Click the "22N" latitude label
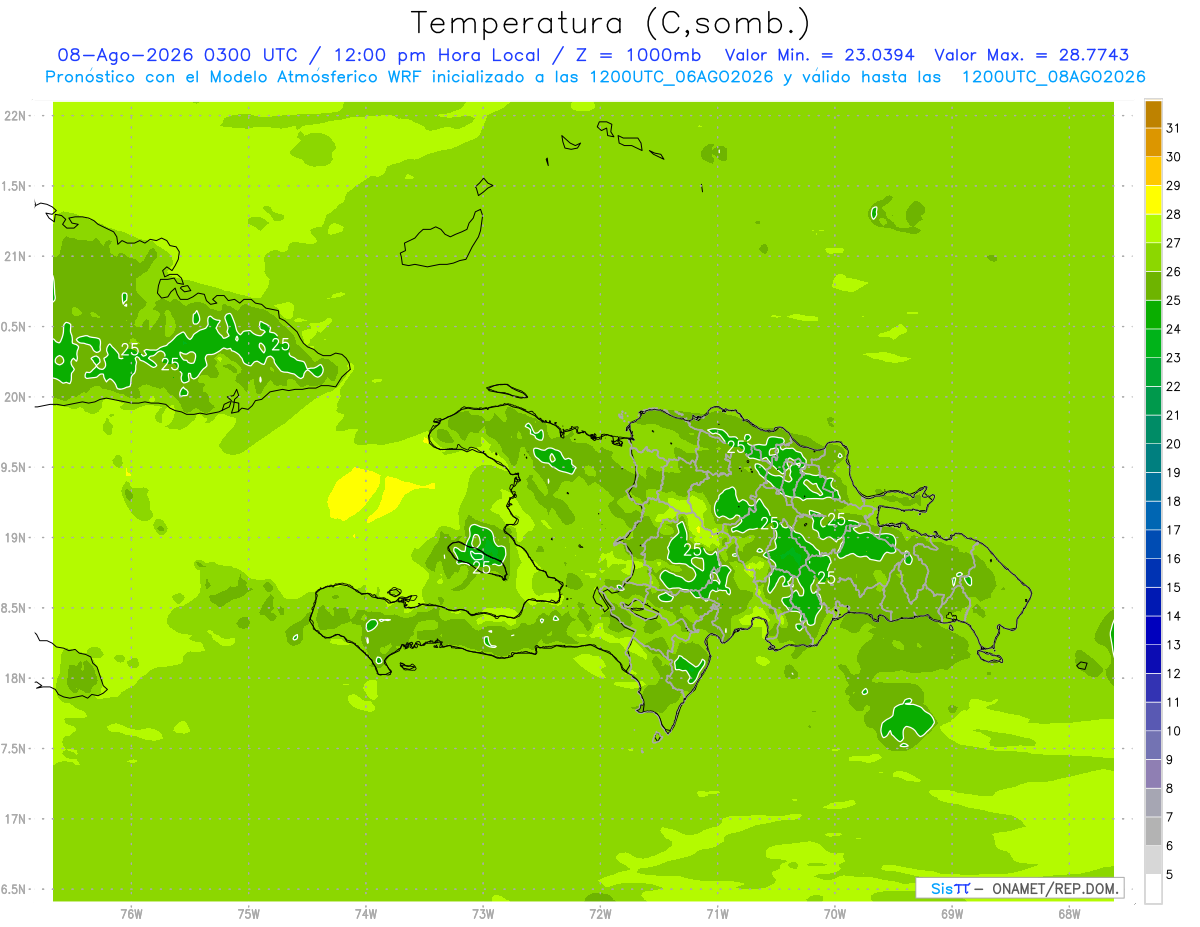Image resolution: width=1200 pixels, height=927 pixels. [x=14, y=116]
